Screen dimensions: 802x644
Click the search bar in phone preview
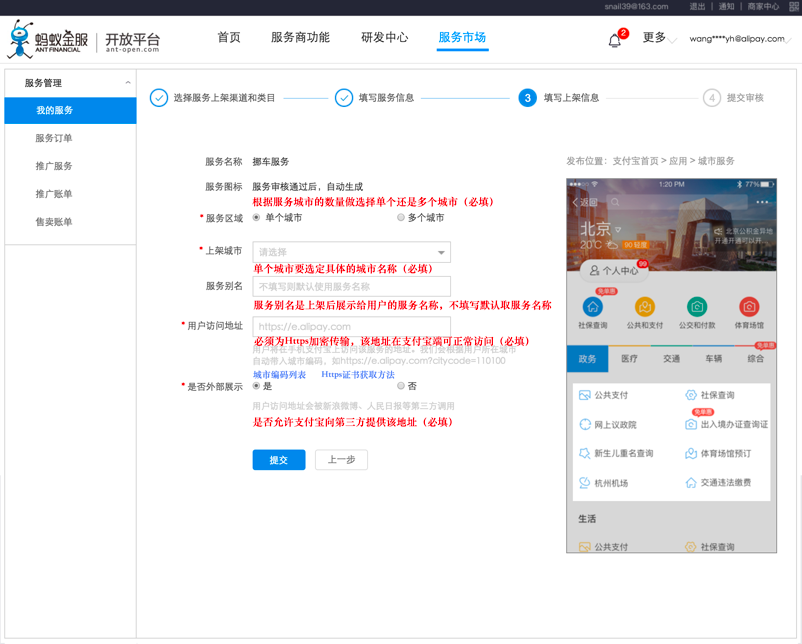677,202
